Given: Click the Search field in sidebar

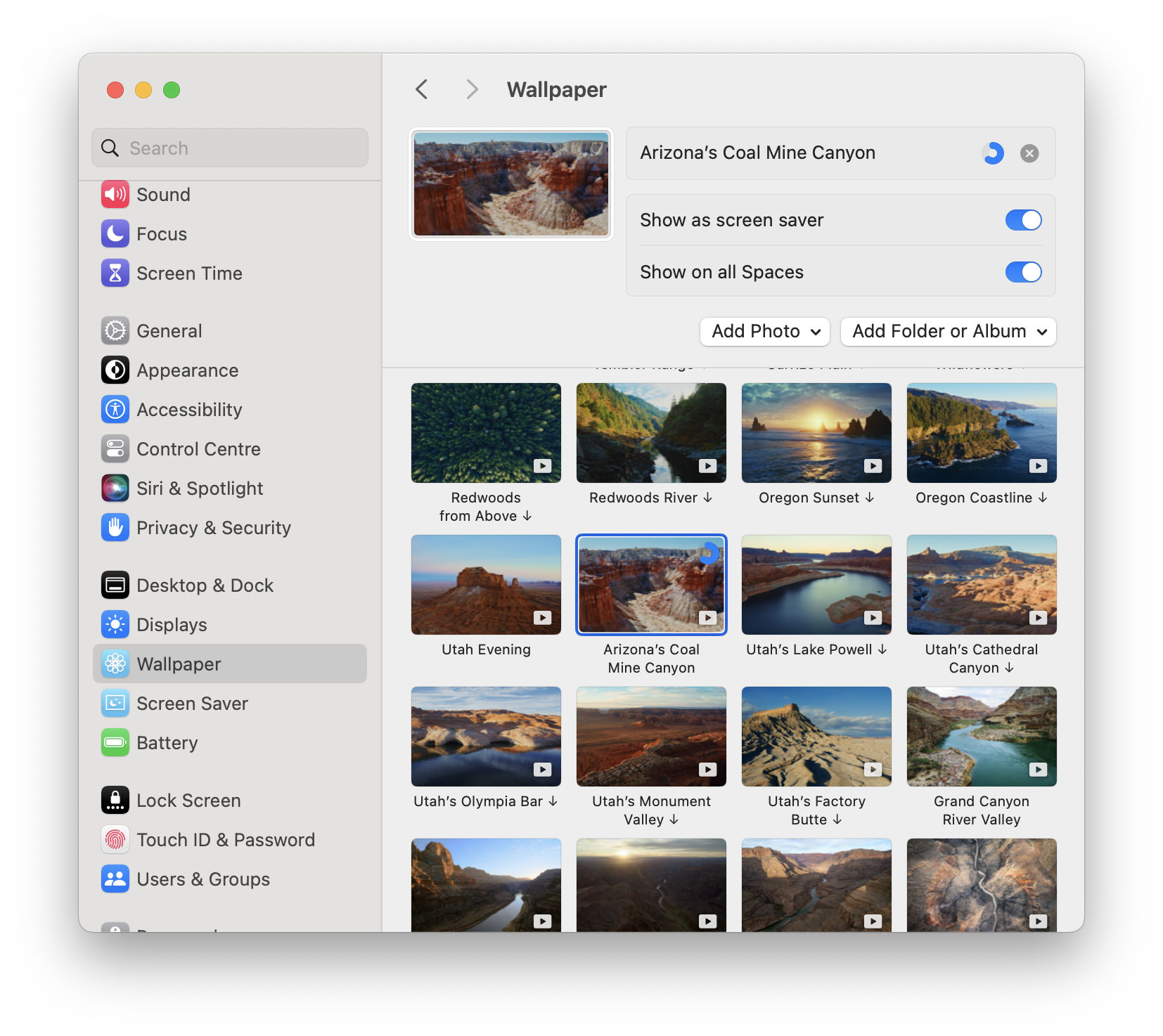Looking at the screenshot, I should click(230, 148).
